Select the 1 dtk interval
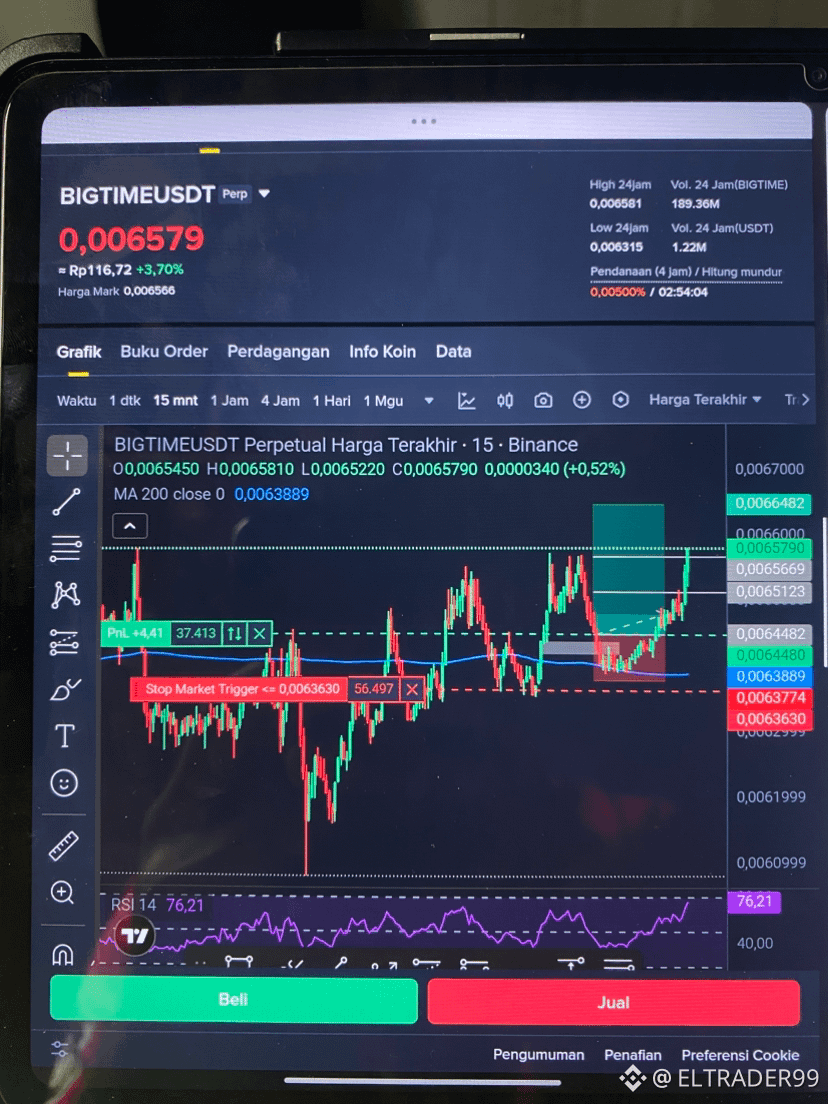 125,401
